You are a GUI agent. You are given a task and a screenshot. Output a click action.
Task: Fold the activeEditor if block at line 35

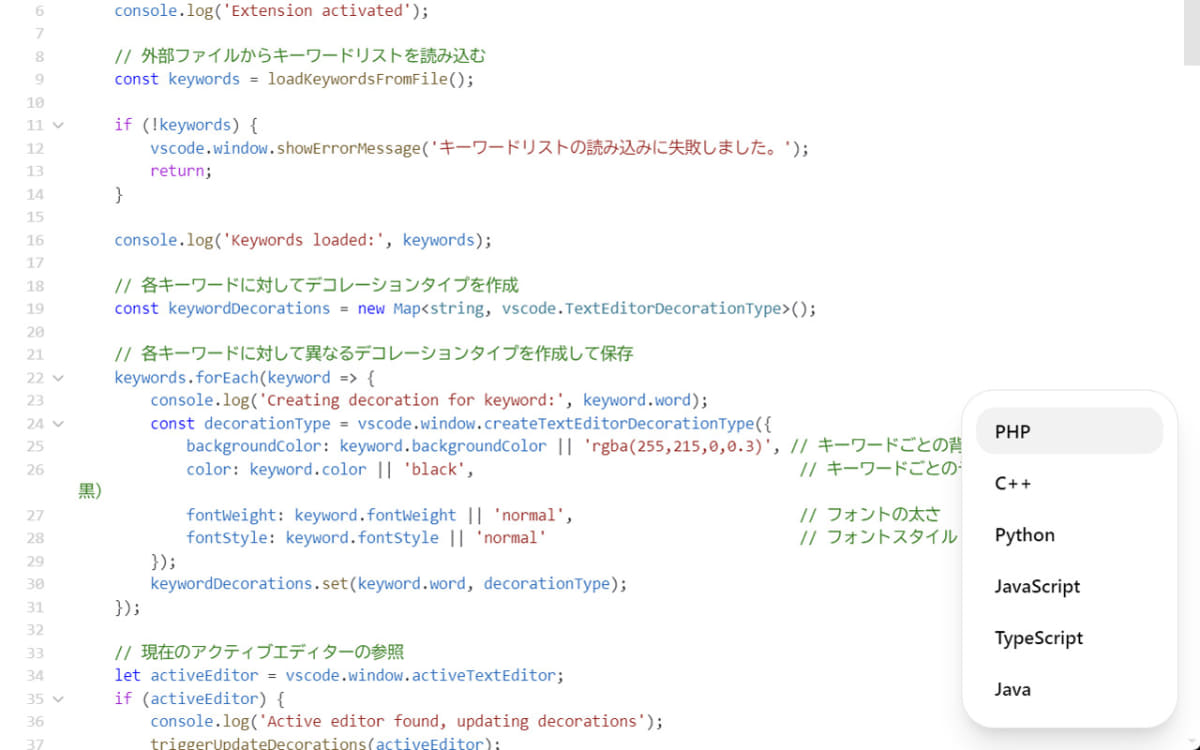(56, 698)
